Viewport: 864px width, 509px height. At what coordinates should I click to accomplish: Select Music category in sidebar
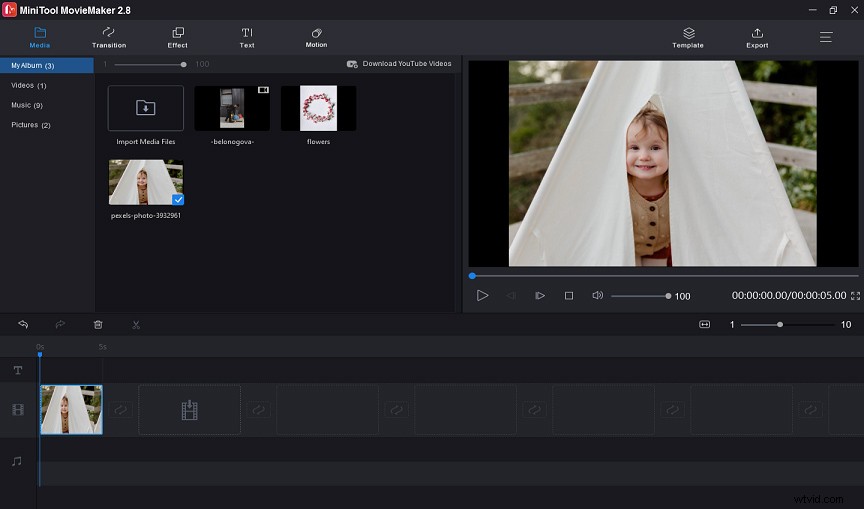27,105
